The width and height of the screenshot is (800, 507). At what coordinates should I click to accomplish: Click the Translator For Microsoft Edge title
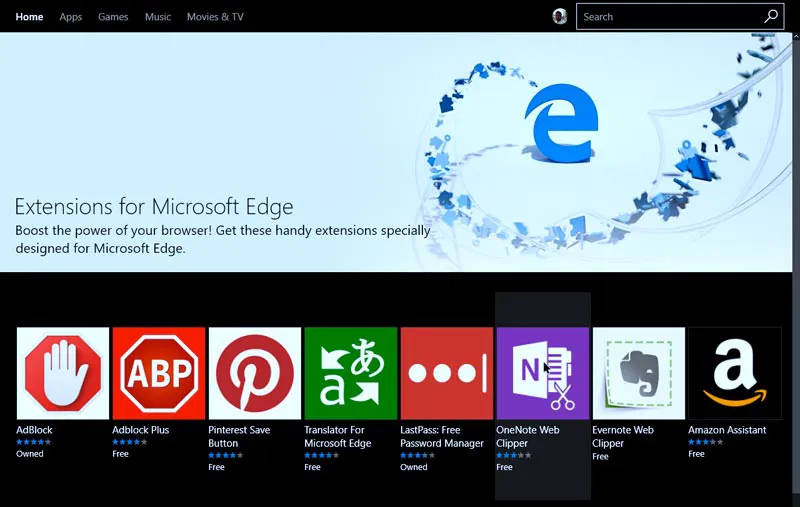click(338, 437)
